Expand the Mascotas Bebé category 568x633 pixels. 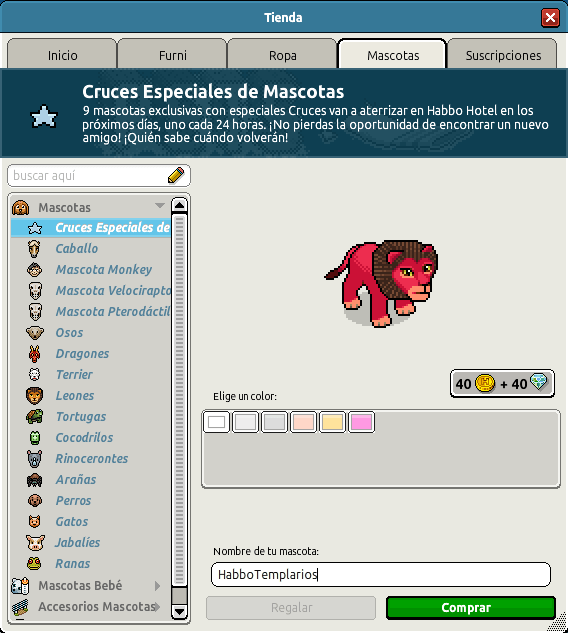point(157,586)
